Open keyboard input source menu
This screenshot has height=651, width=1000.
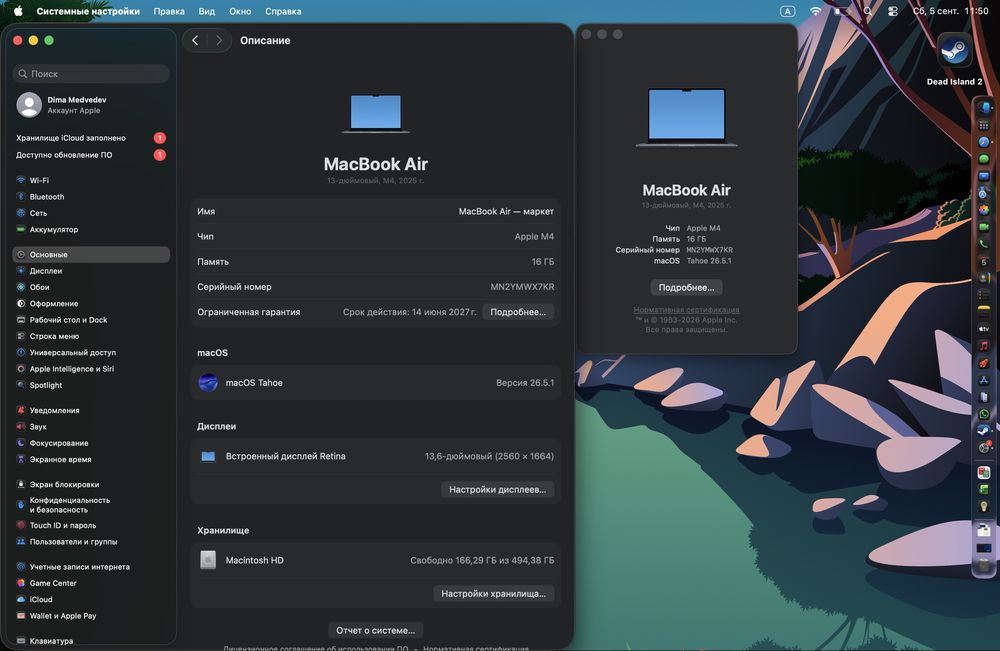788,11
